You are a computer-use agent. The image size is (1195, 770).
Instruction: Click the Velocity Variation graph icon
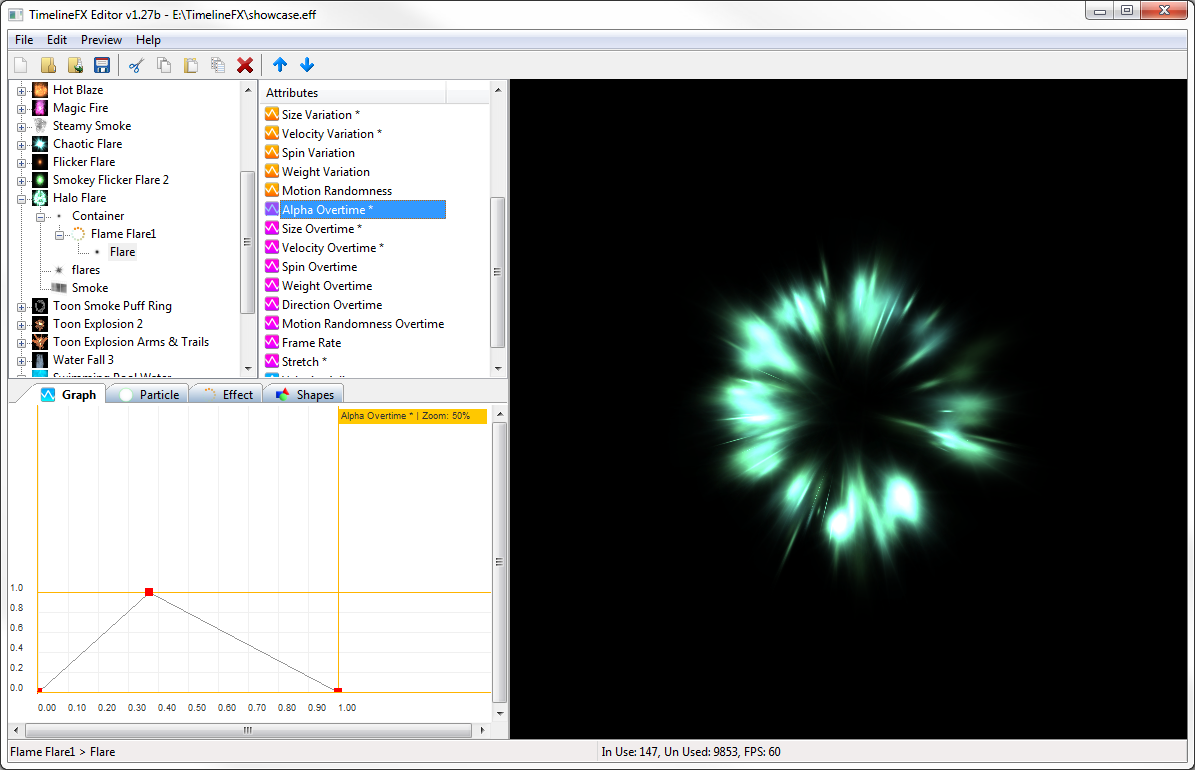(272, 133)
